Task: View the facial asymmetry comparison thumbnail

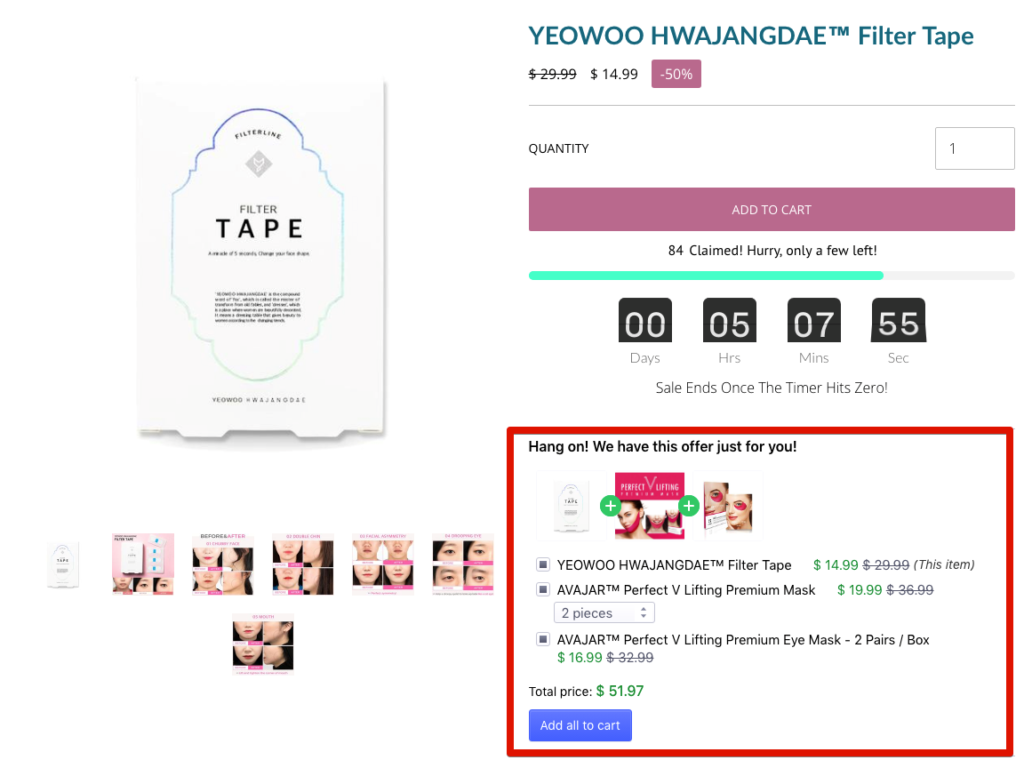Action: coord(383,563)
